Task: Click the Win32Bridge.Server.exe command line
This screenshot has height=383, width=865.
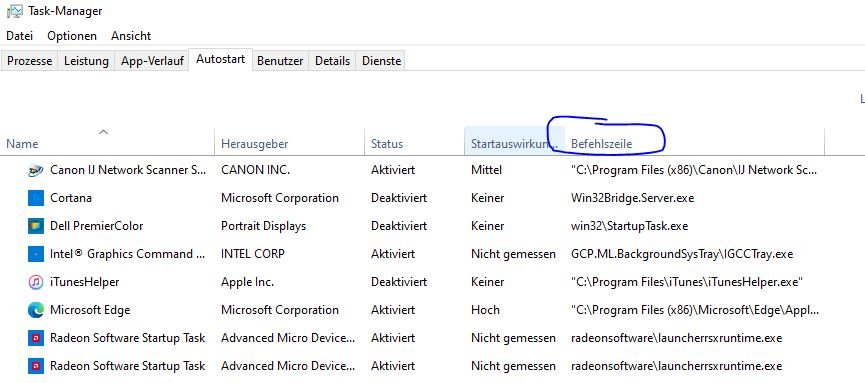Action: (632, 198)
